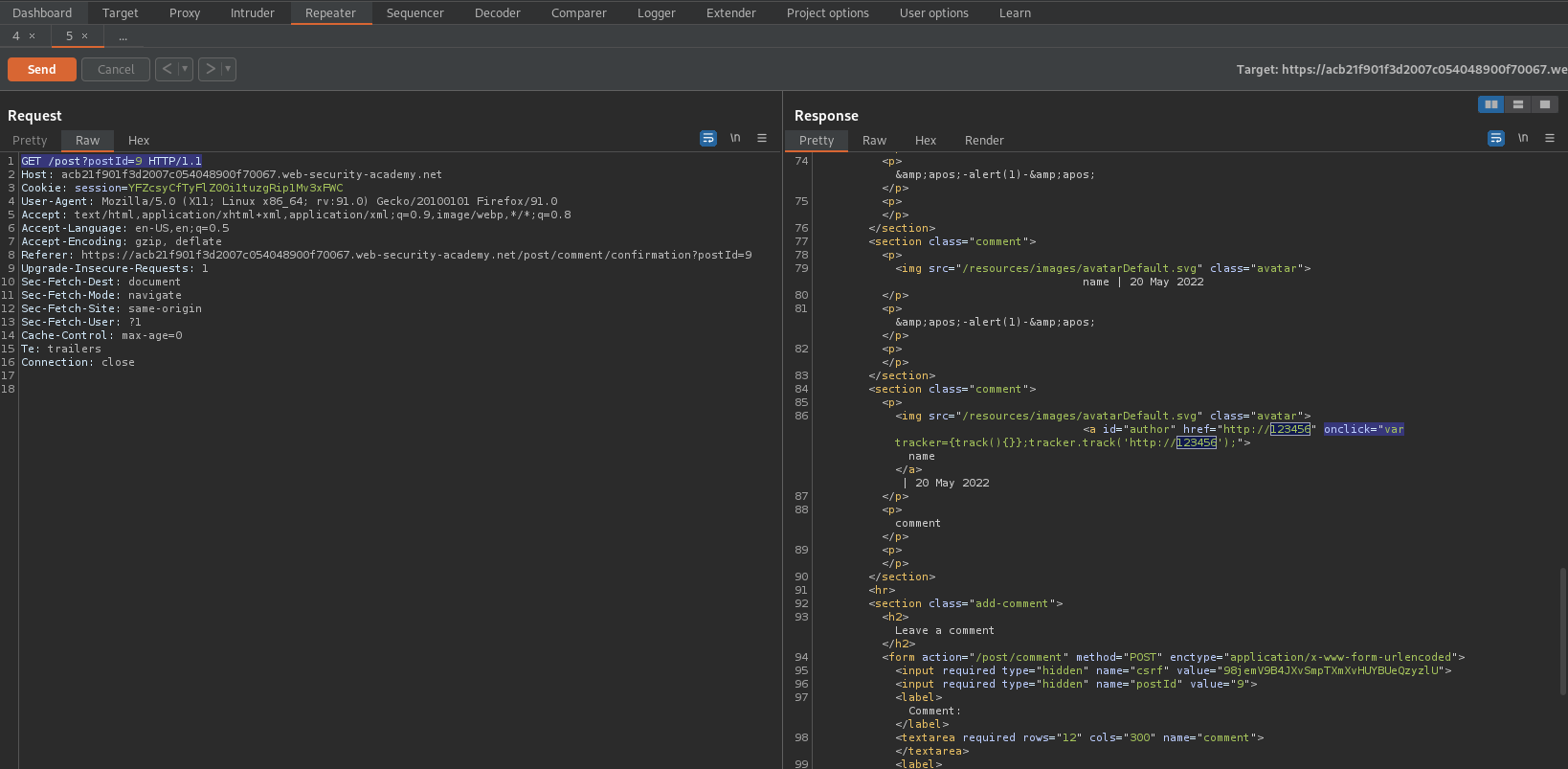Click the textarea name=comment line
This screenshot has height=769, width=1568.
click(x=1079, y=737)
